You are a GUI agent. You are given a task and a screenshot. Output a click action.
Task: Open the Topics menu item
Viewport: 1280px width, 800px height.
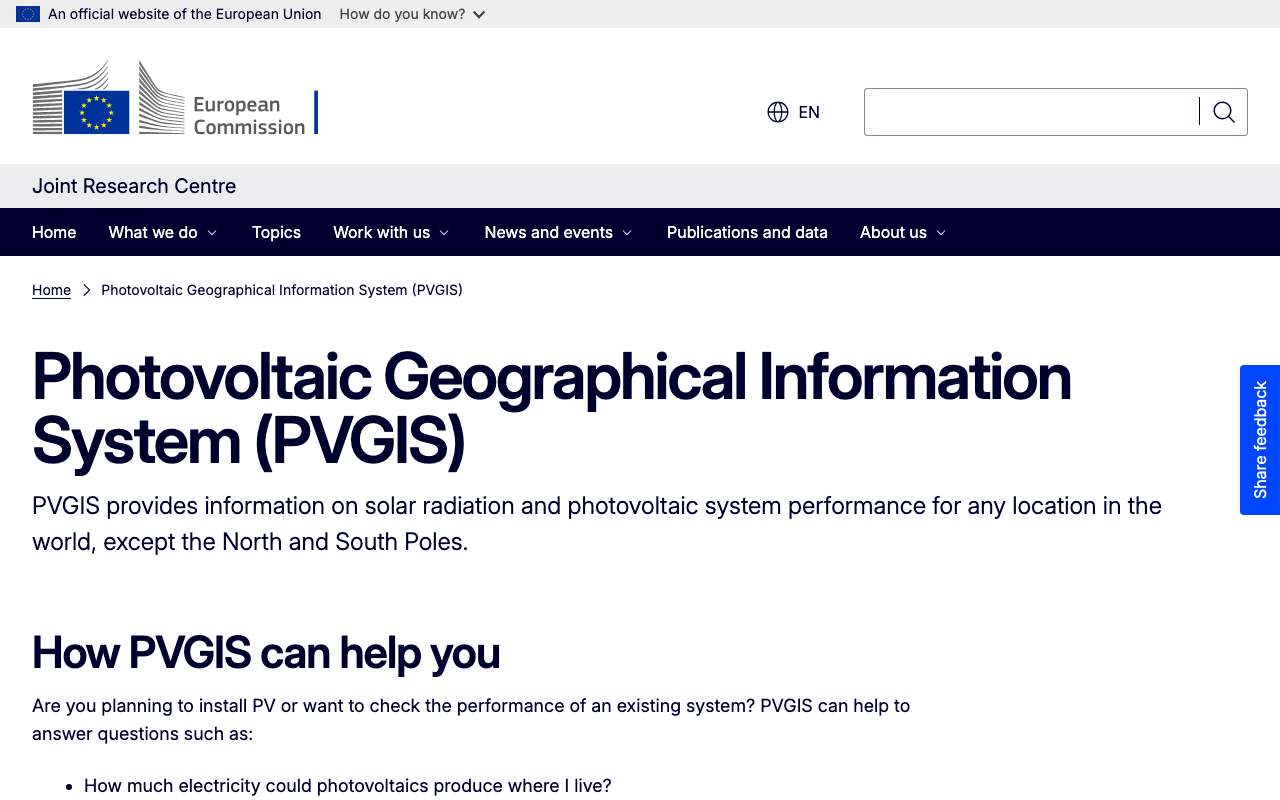click(276, 232)
